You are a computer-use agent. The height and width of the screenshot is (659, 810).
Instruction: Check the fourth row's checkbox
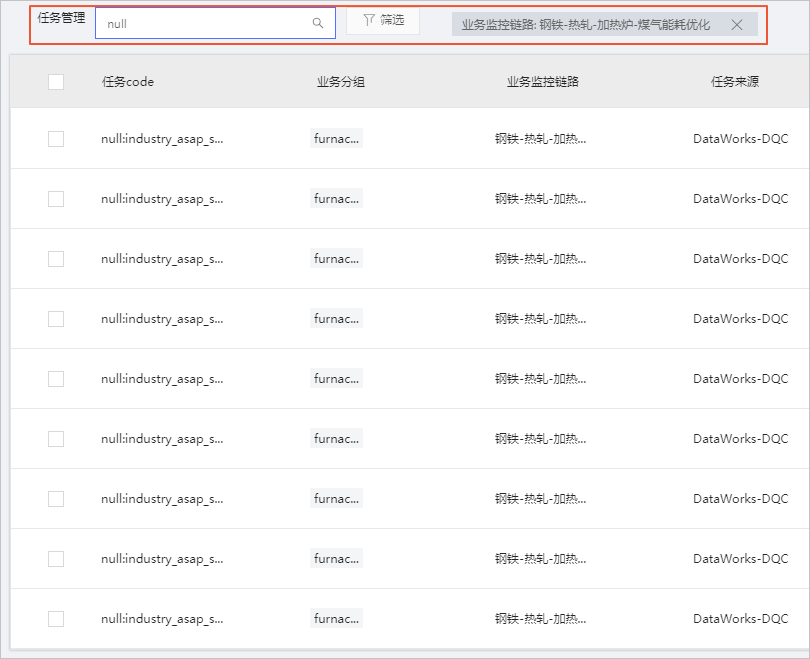(56, 319)
